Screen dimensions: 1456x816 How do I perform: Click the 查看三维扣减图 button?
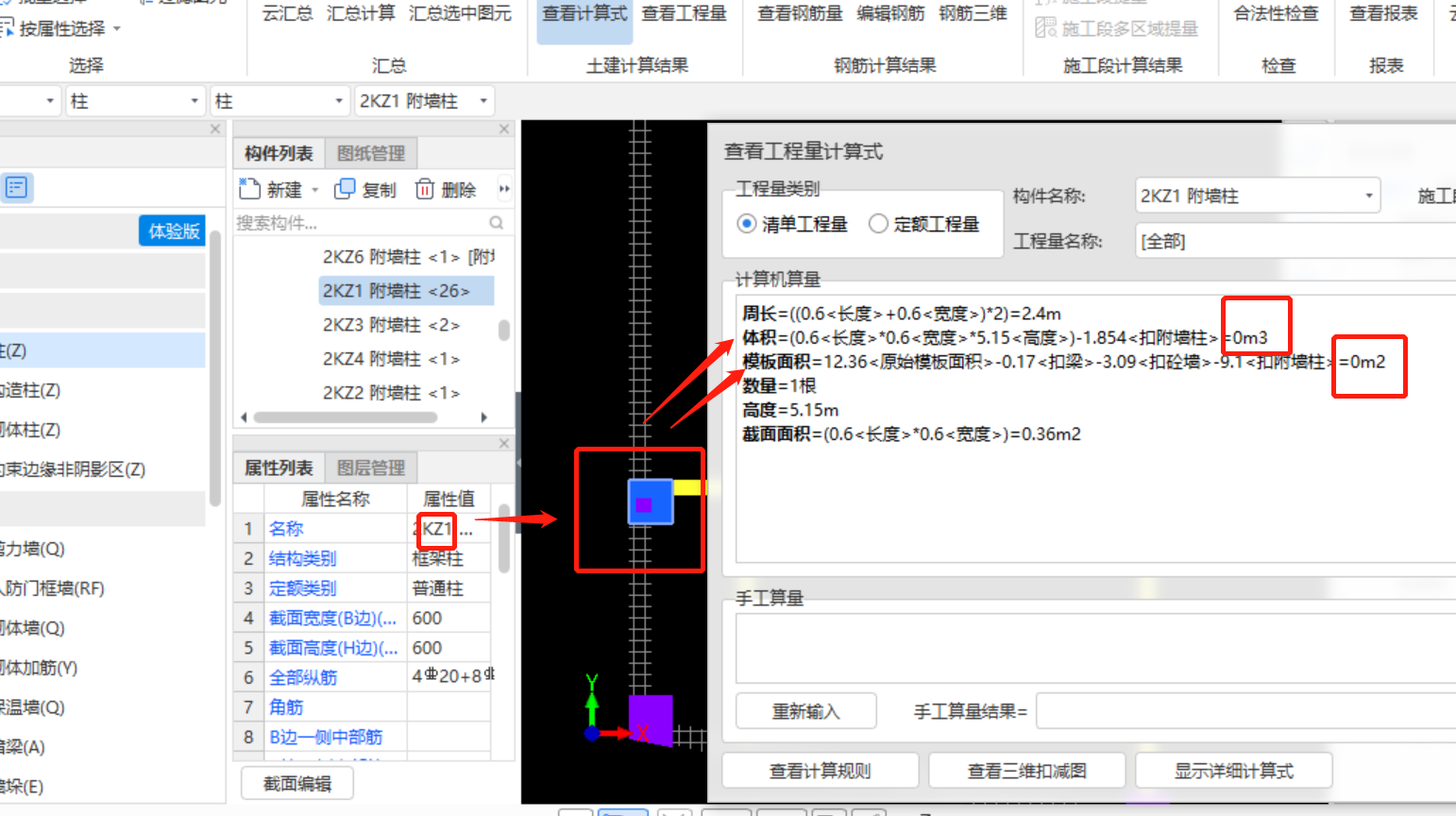1026,771
